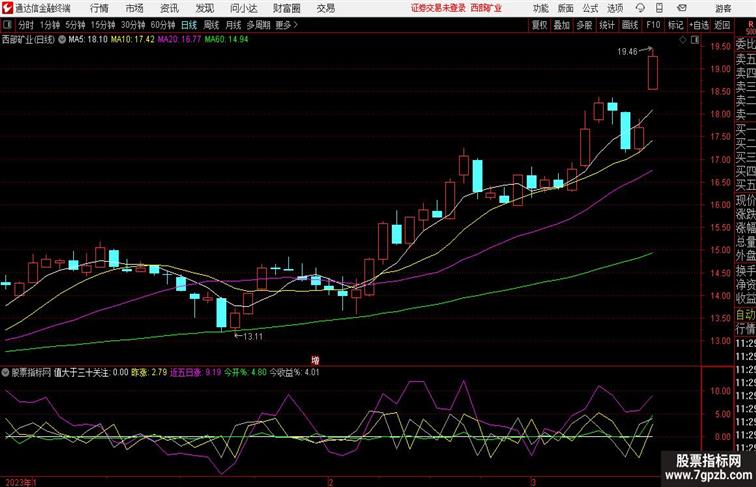Open the 选项 menu

pyautogui.click(x=615, y=8)
